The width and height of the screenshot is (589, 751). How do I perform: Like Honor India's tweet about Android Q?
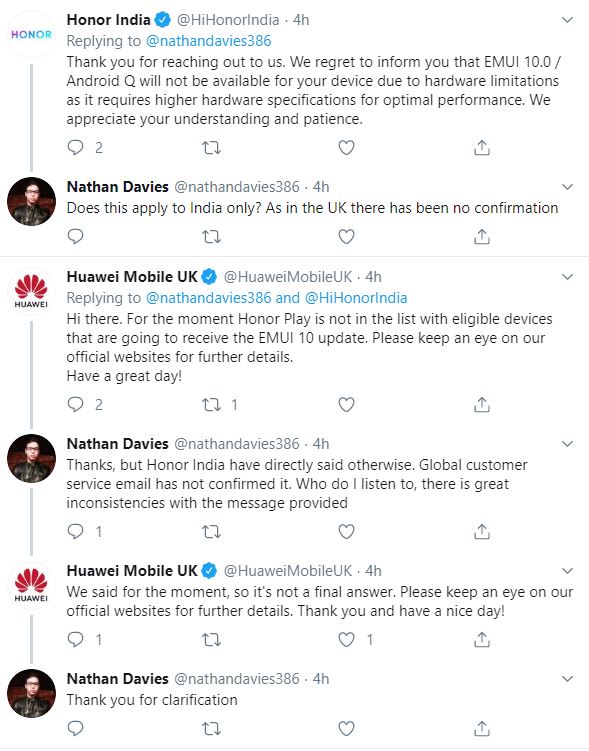point(346,148)
